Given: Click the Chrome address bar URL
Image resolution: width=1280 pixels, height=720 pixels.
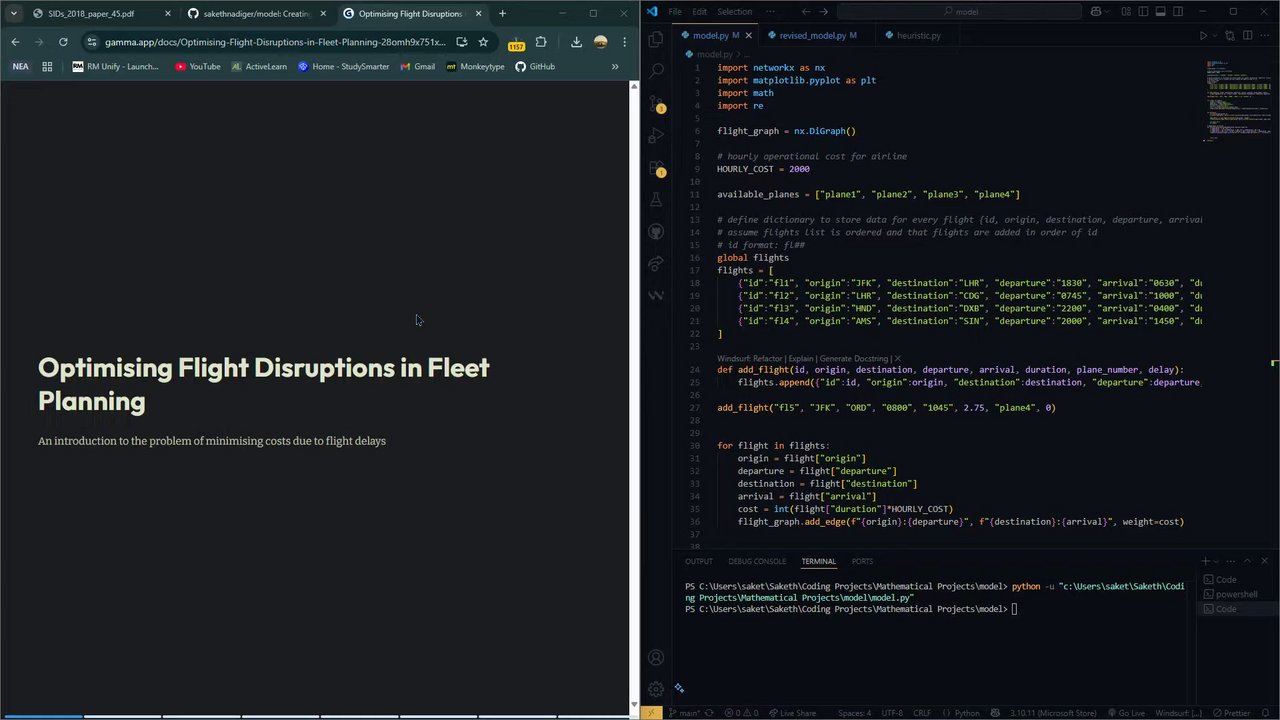Looking at the screenshot, I should [x=275, y=42].
